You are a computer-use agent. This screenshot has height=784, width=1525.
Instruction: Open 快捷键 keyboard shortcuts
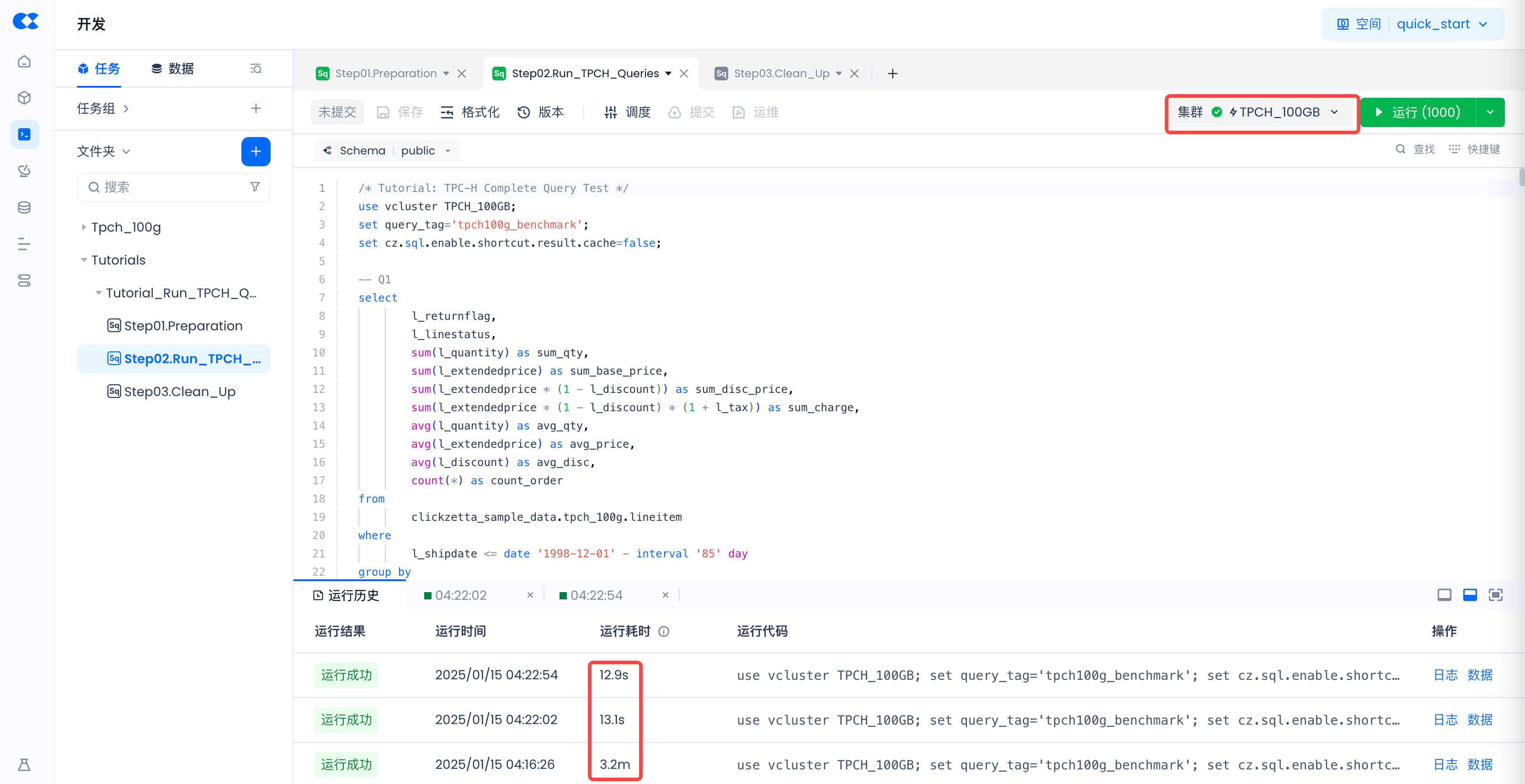1474,149
